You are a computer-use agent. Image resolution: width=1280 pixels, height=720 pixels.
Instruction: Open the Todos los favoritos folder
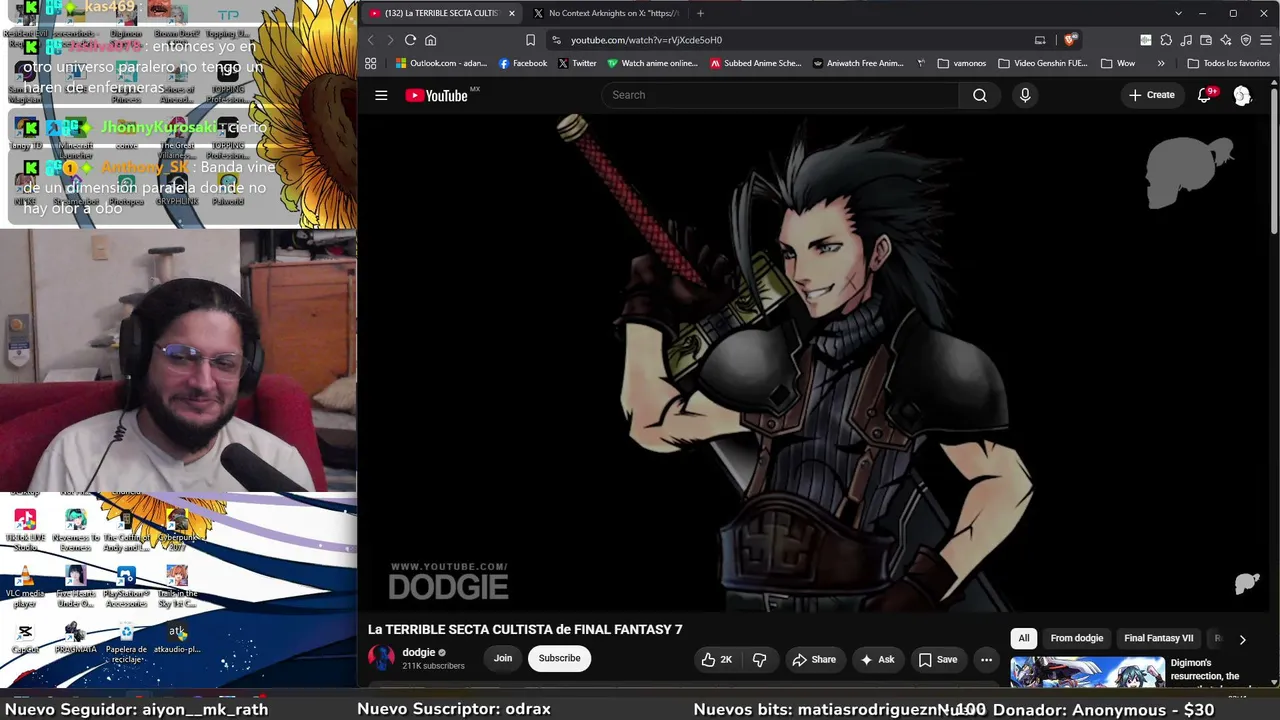click(x=1228, y=63)
